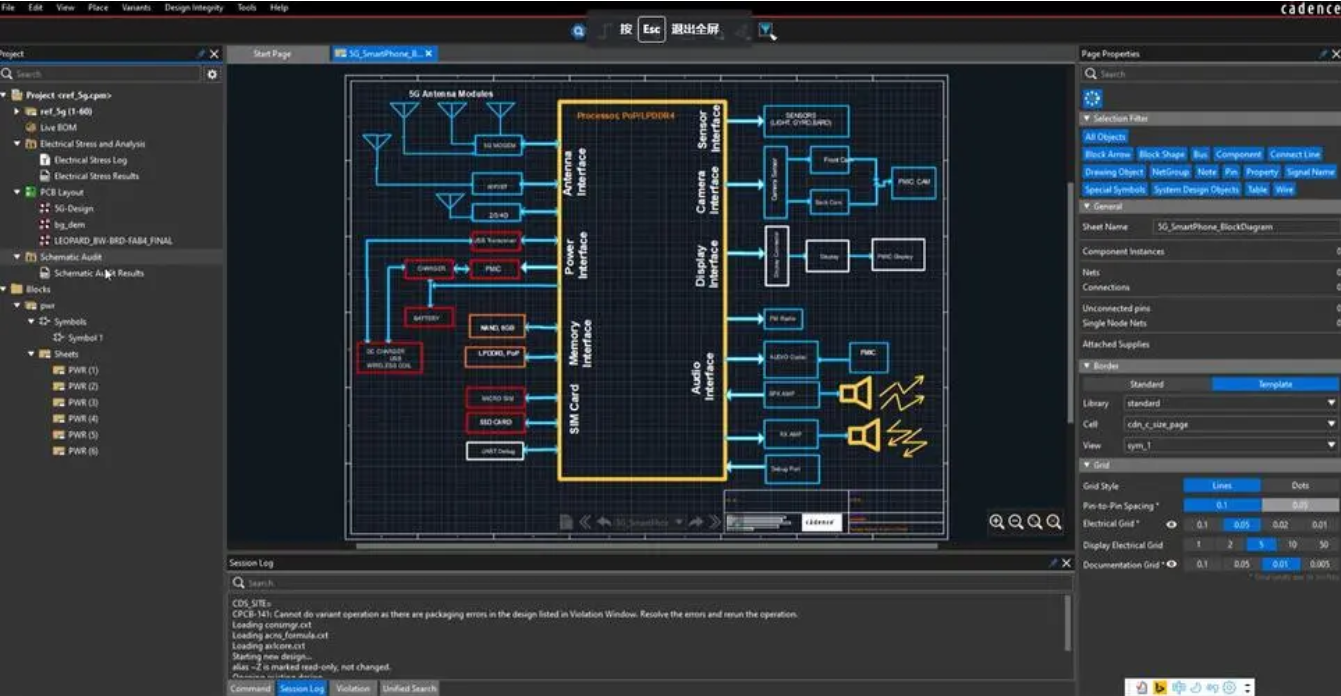The image size is (1341, 696).
Task: Click the zoom out magnifier on canvas
Action: pos(1015,521)
